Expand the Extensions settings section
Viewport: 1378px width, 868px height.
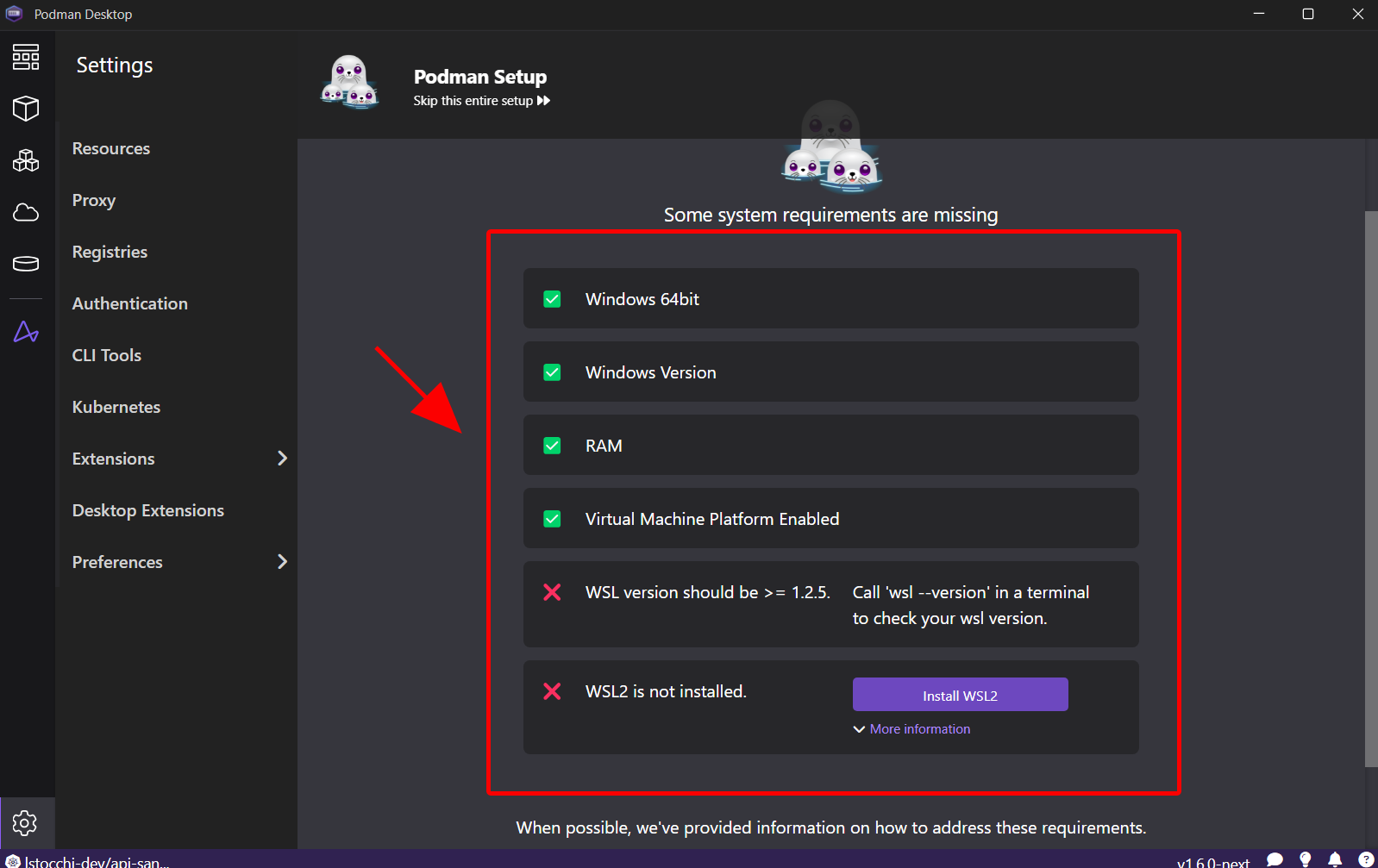[x=282, y=459]
